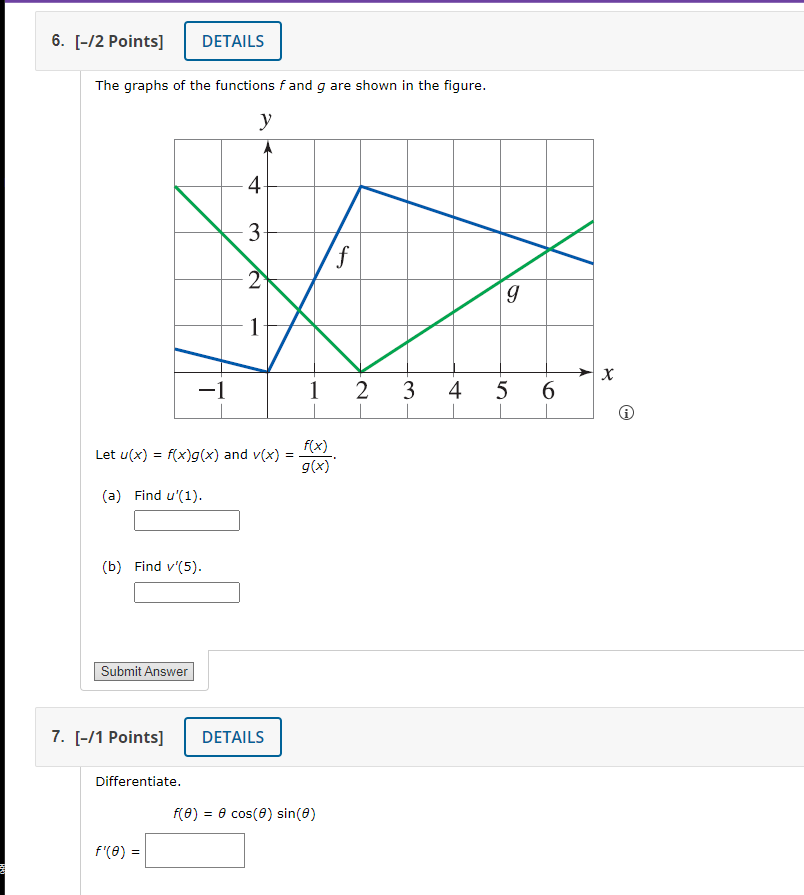
Task: Click the Differentiate instruction text
Action: pyautogui.click(x=138, y=781)
